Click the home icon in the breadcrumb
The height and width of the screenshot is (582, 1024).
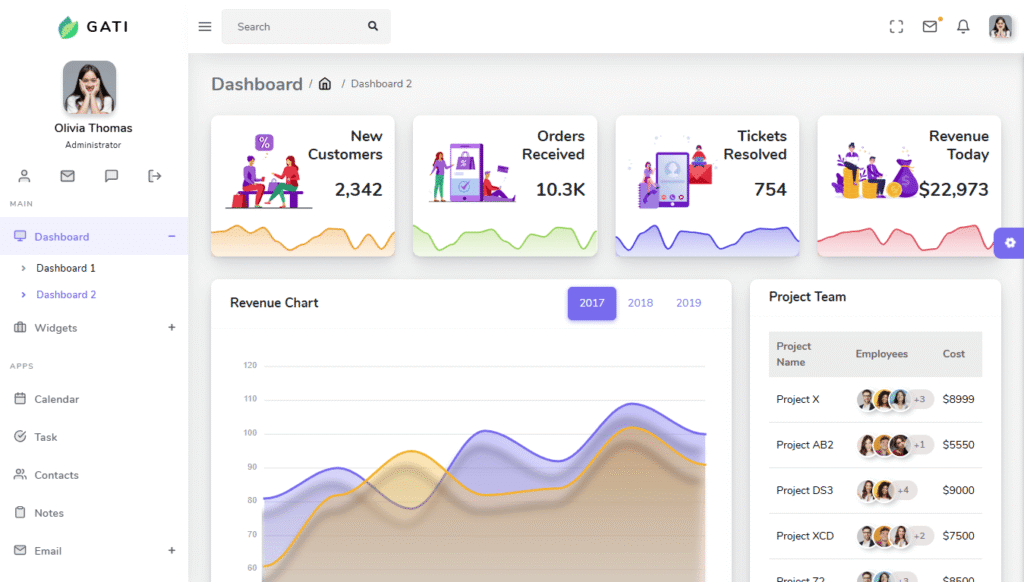(325, 84)
